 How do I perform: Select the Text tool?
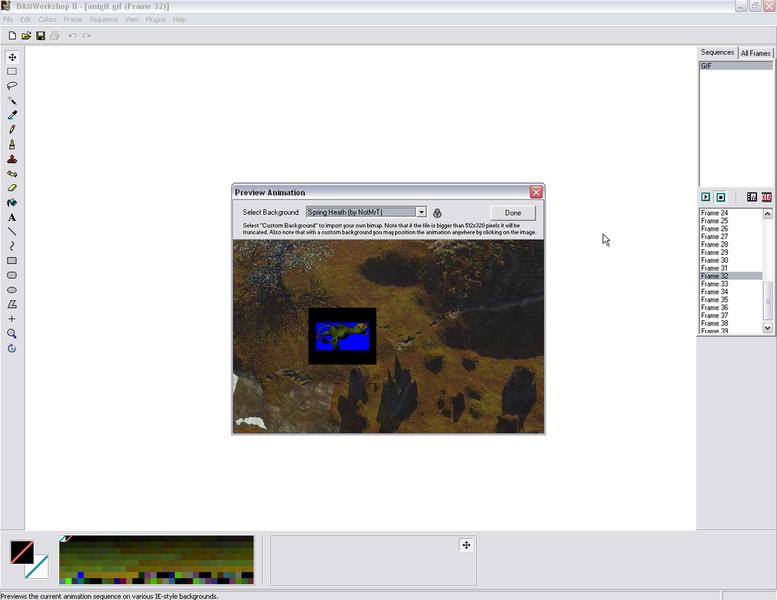click(x=12, y=217)
